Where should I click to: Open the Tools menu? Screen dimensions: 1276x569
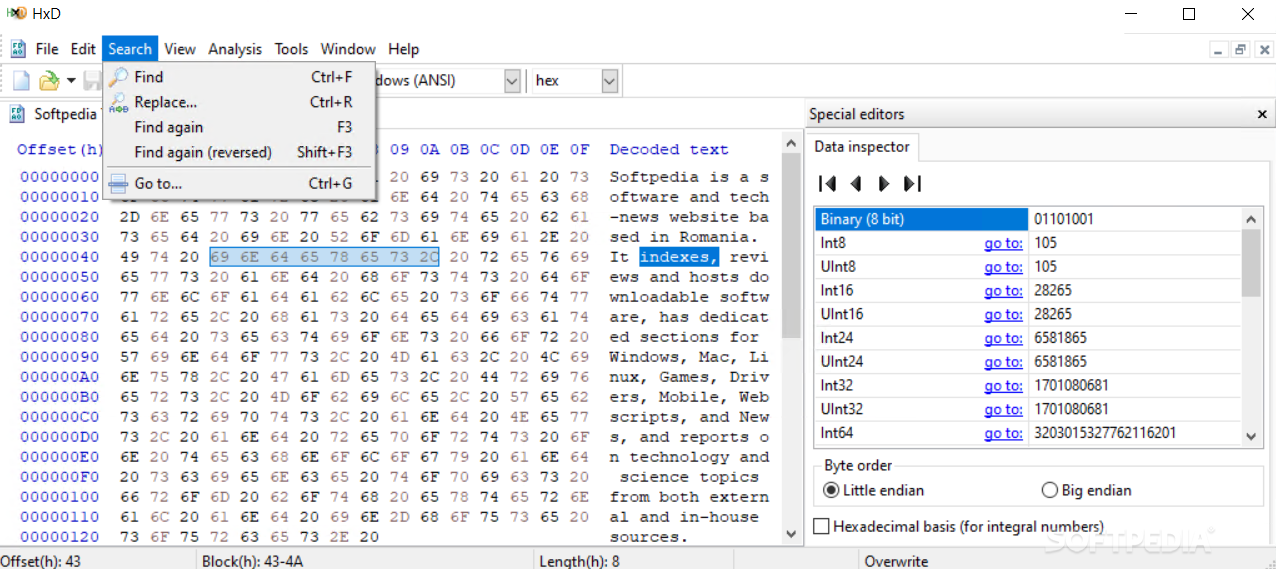[x=292, y=49]
